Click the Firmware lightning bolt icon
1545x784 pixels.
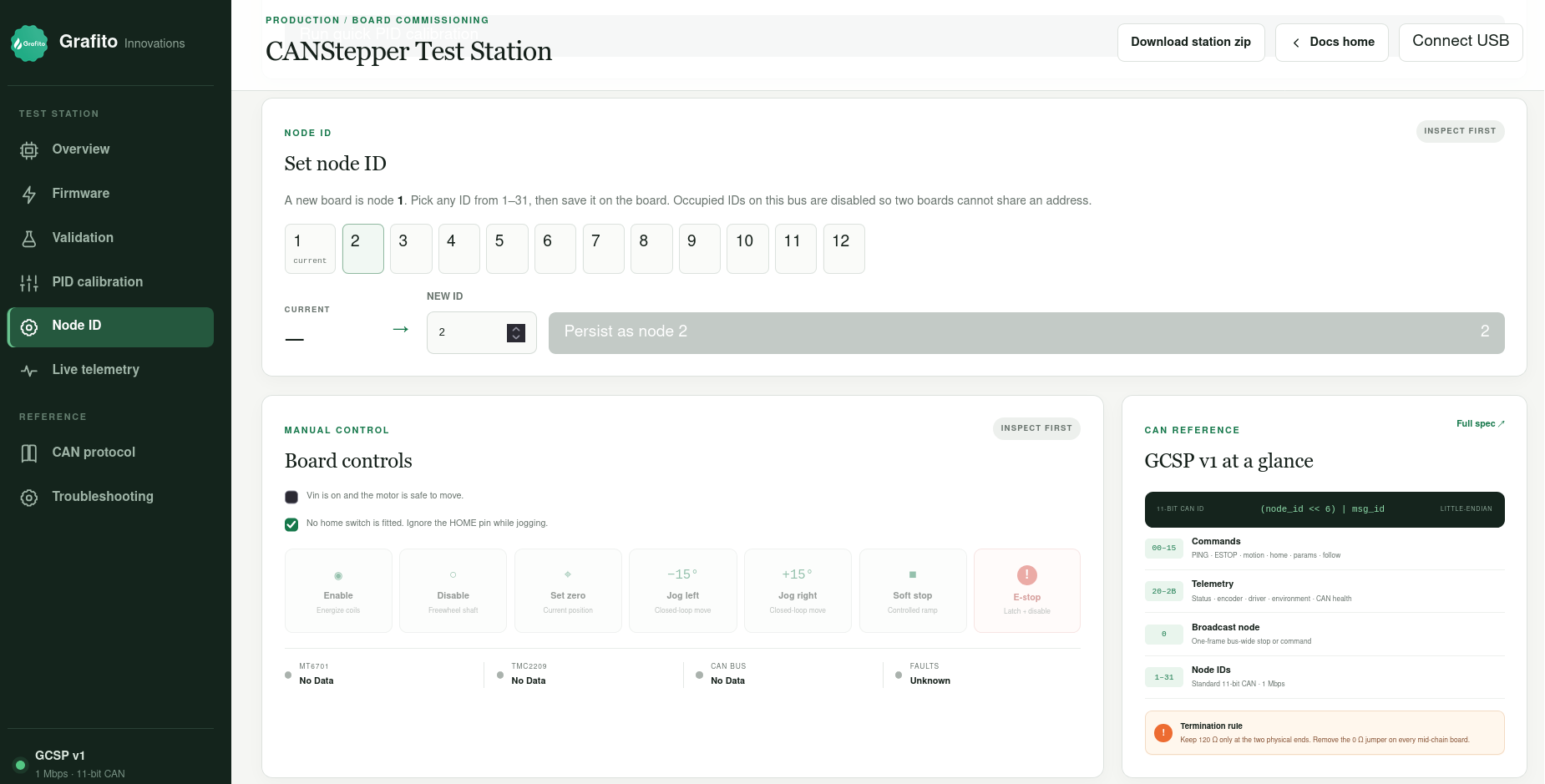[x=29, y=195]
